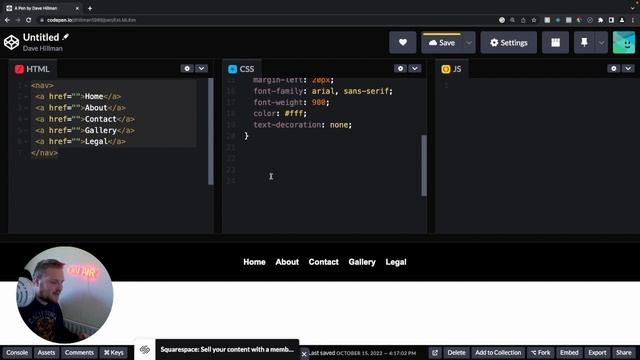Add pen to Collection
This screenshot has width=640, height=360.
[x=498, y=353]
